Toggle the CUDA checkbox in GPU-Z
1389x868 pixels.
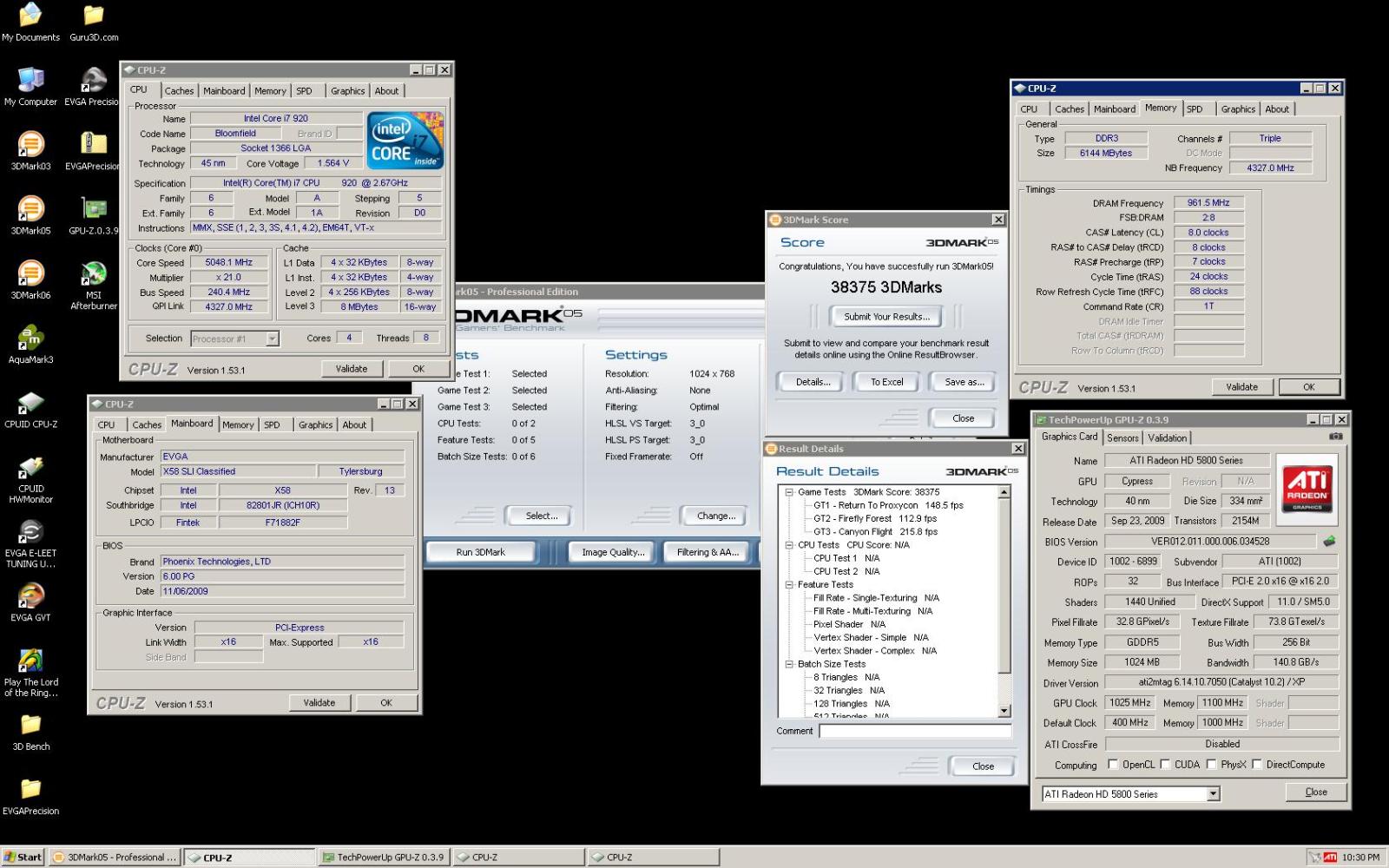1165,765
